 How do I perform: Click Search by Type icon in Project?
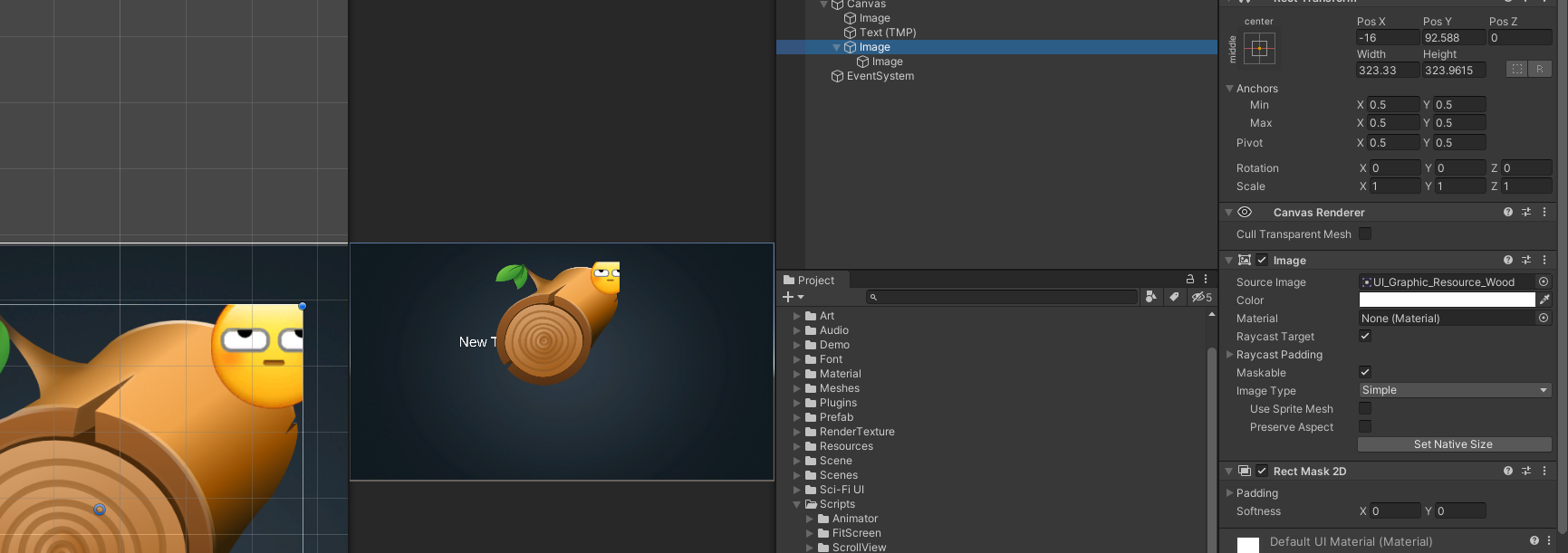coord(1151,297)
